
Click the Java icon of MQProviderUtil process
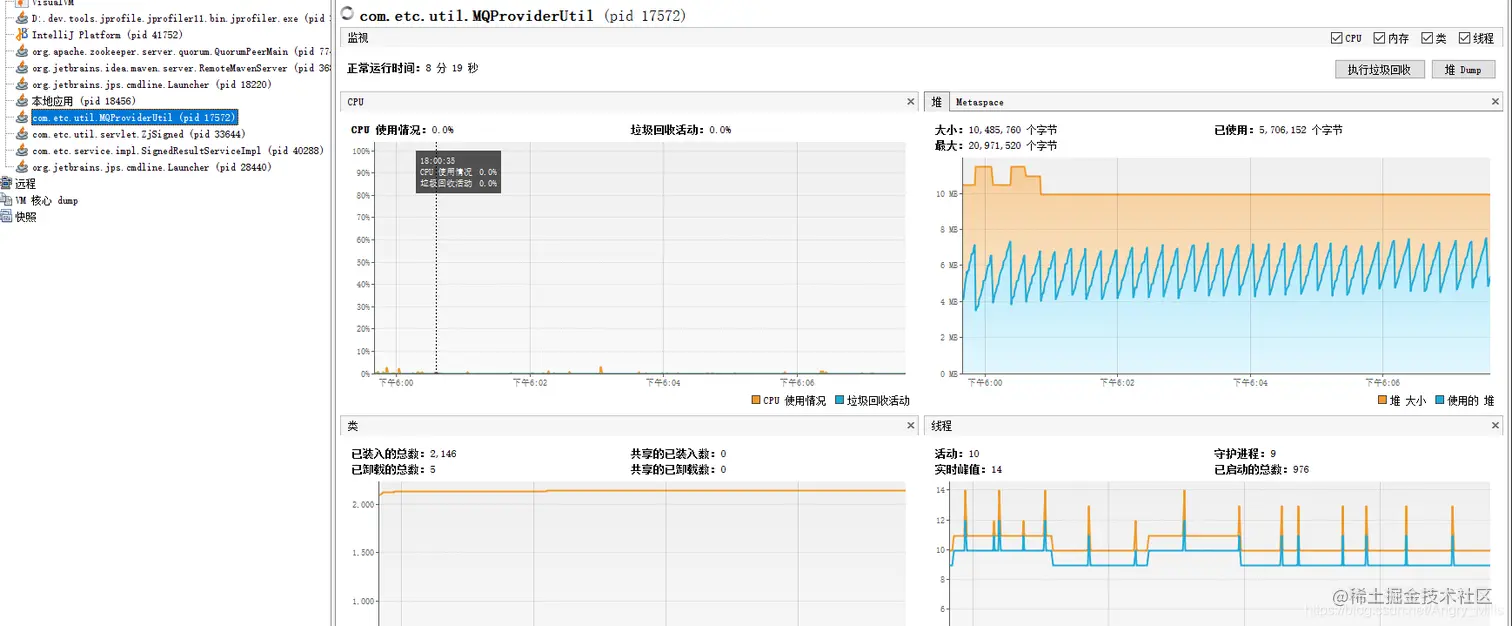click(x=22, y=117)
